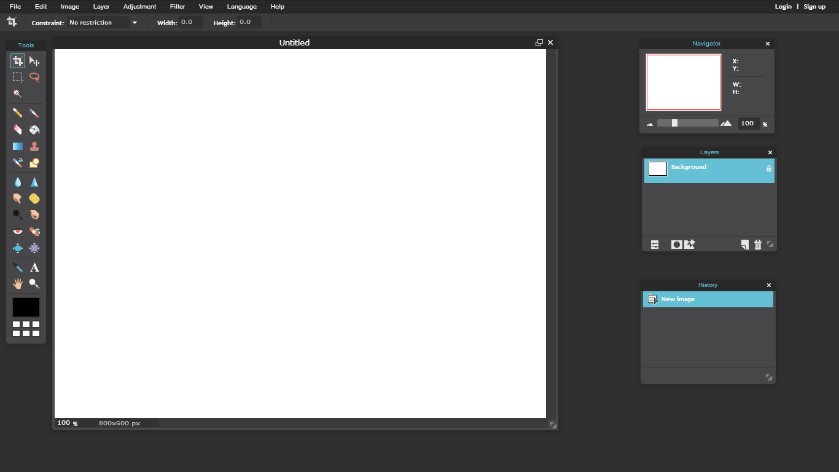
Task: Select the Smudge tool
Action: tap(18, 199)
